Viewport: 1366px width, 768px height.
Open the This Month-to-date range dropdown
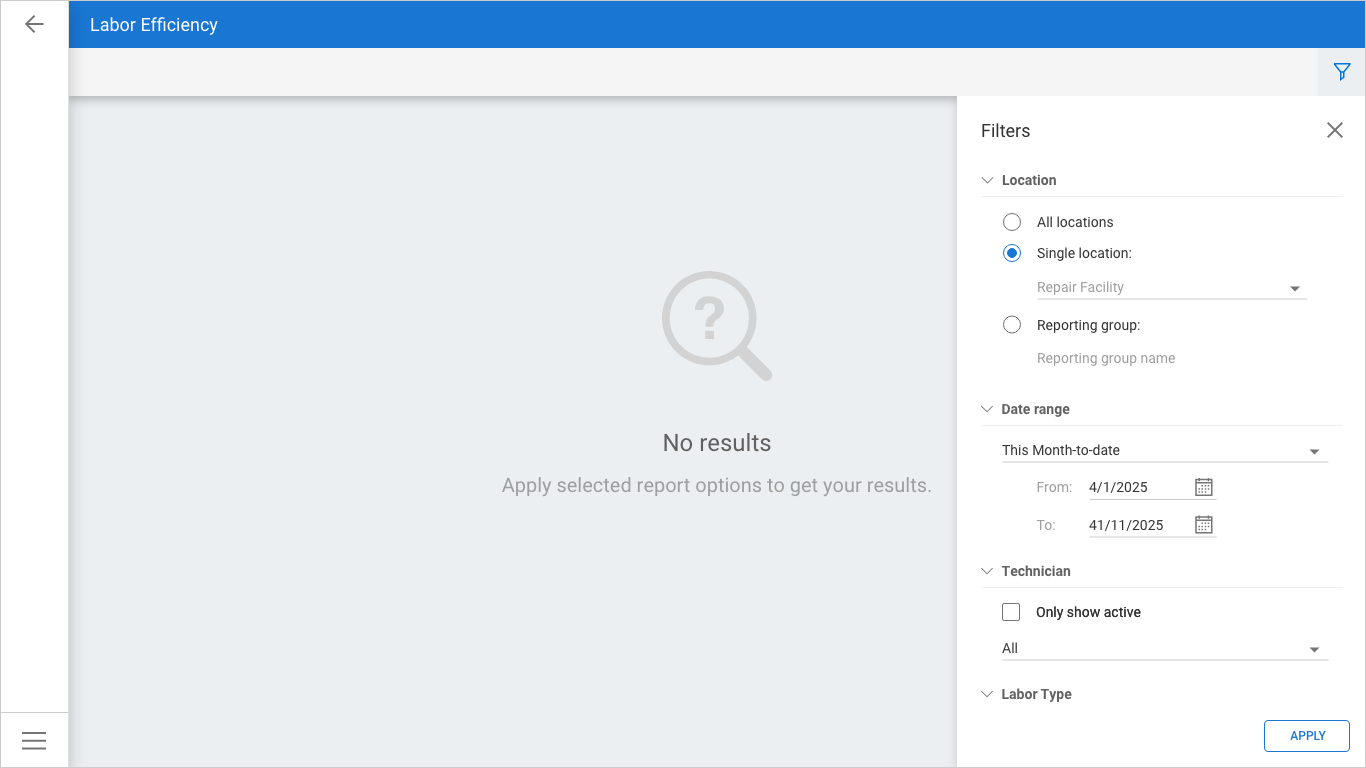tap(1164, 451)
